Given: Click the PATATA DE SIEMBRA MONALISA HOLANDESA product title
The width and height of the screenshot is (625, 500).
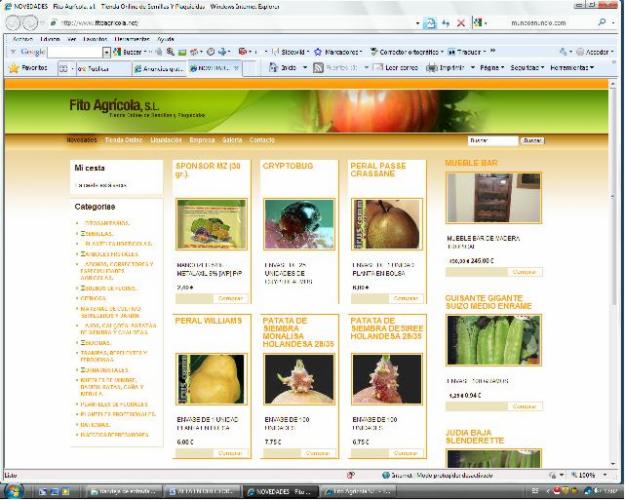Looking at the screenshot, I should (298, 332).
